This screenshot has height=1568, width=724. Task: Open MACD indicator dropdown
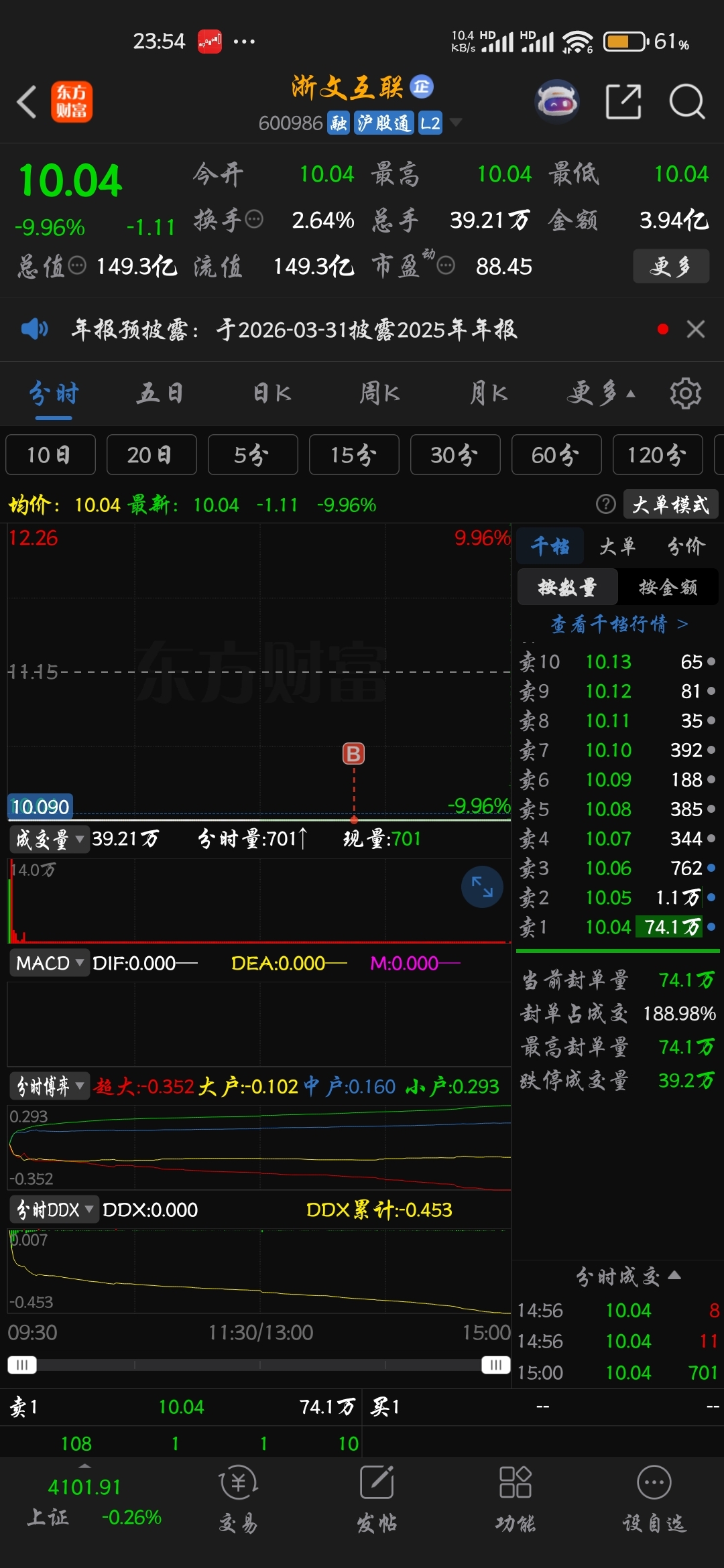tap(50, 963)
